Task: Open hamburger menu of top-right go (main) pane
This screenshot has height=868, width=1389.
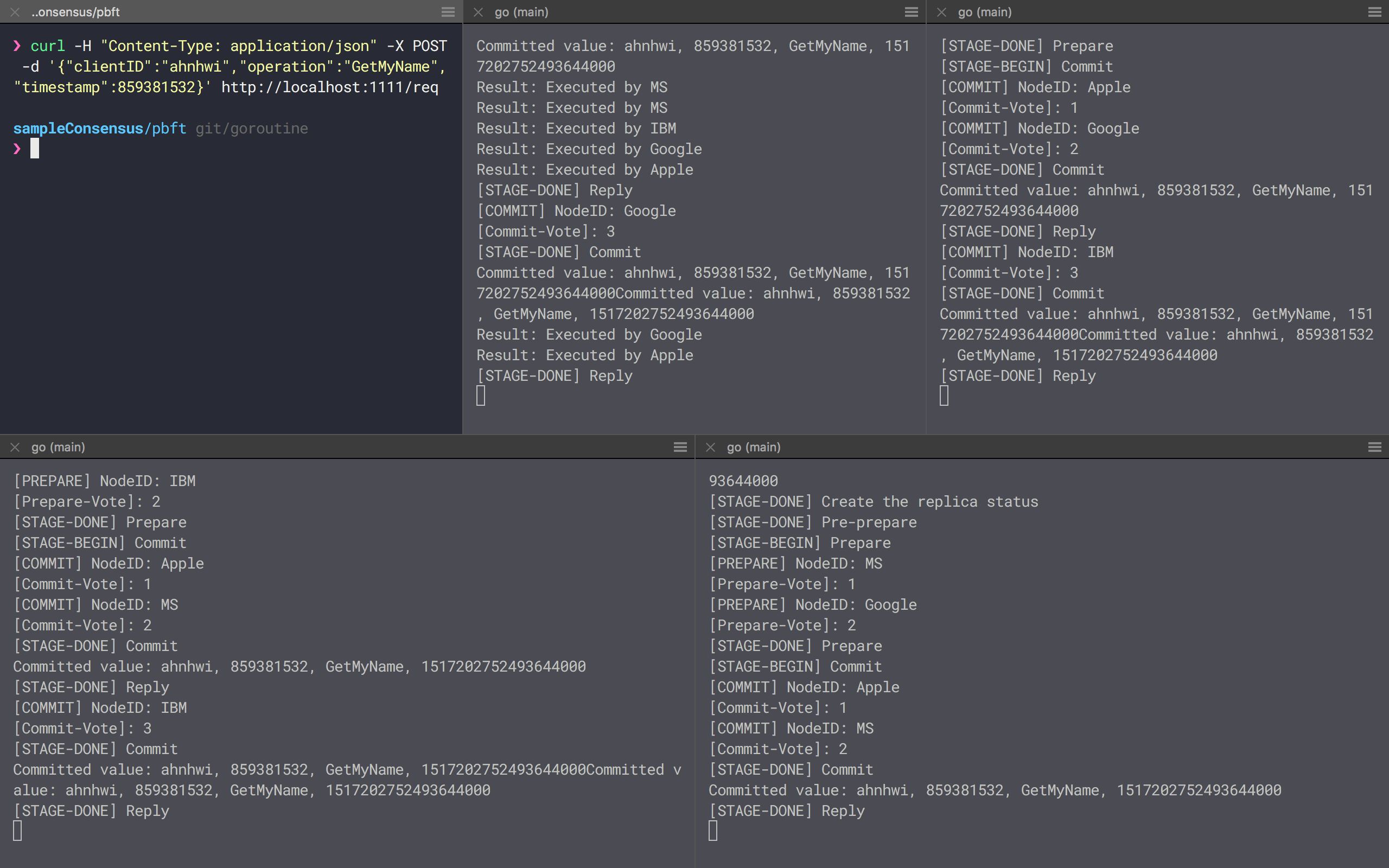Action: coord(1374,12)
